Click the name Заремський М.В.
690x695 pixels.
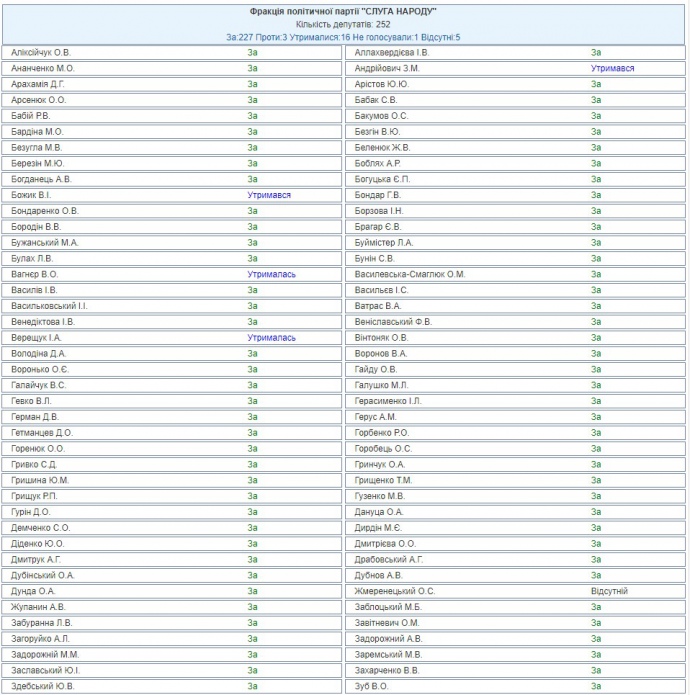[x=388, y=655]
